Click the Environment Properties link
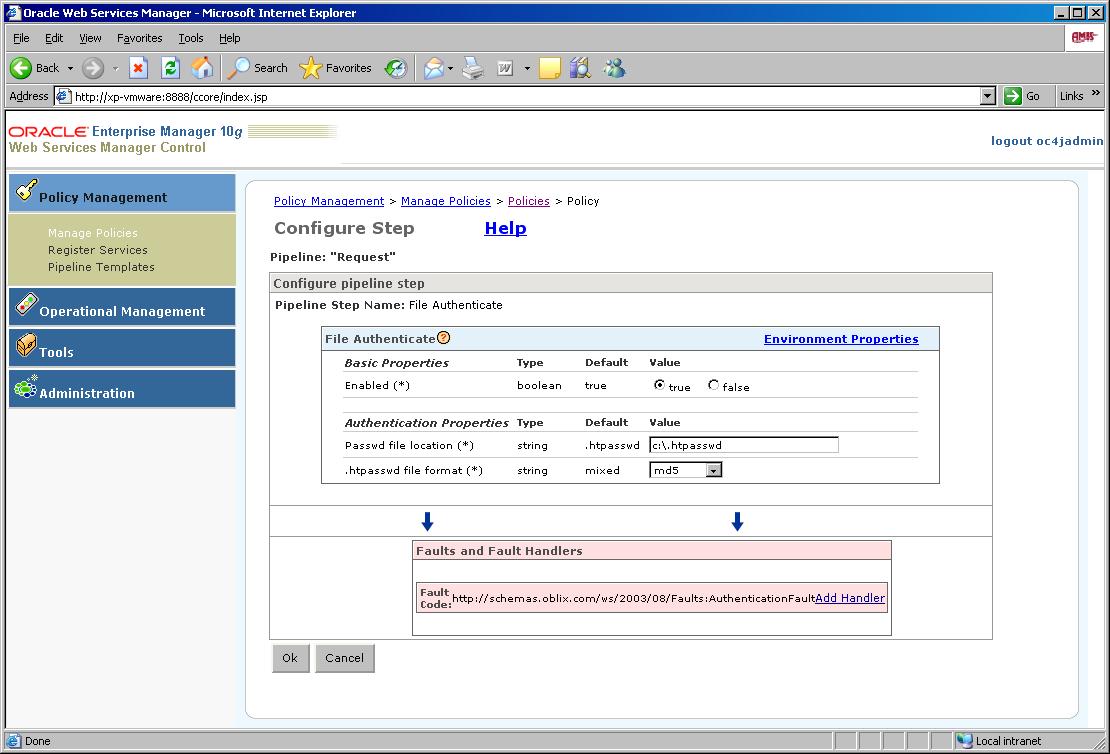1110x754 pixels. point(840,339)
